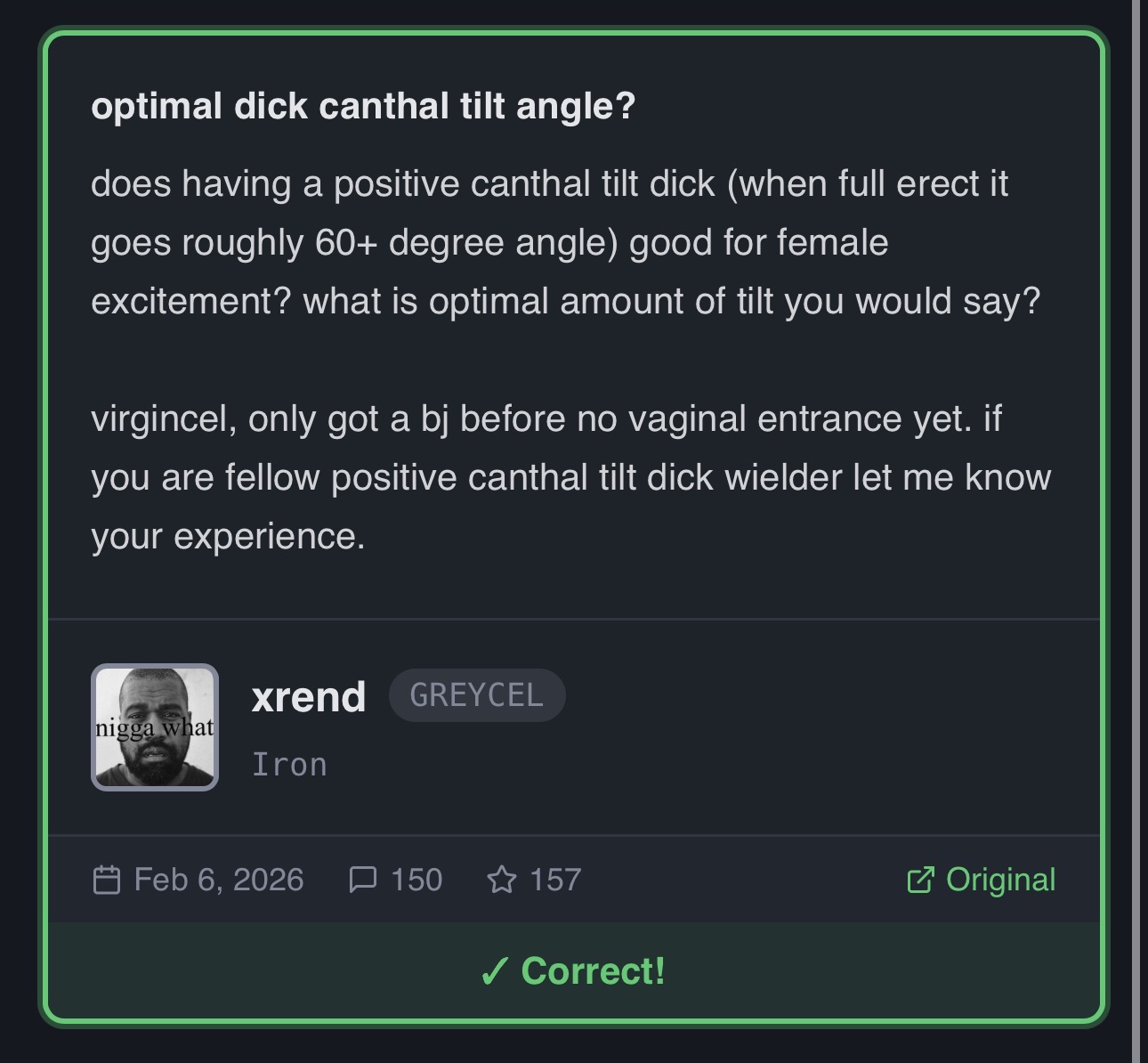The image size is (1148, 1063).
Task: Click the vertical scrollbar on the right edge
Action: click(x=1136, y=531)
